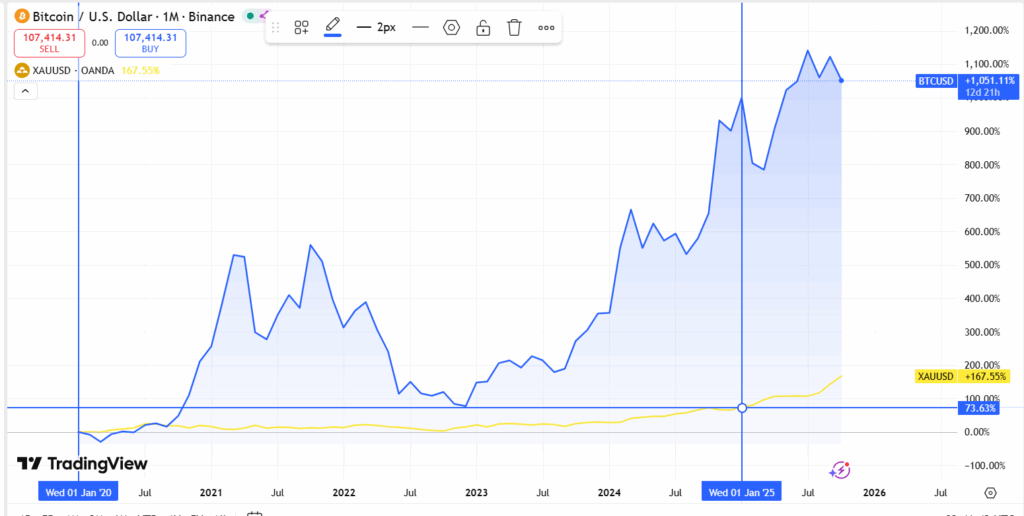
Task: Click the drawing templates icon in floating toolbar
Action: (x=301, y=28)
